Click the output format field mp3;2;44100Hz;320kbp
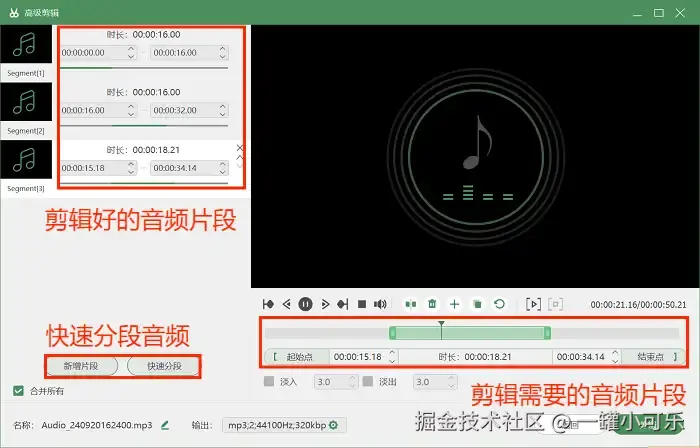 tap(284, 425)
